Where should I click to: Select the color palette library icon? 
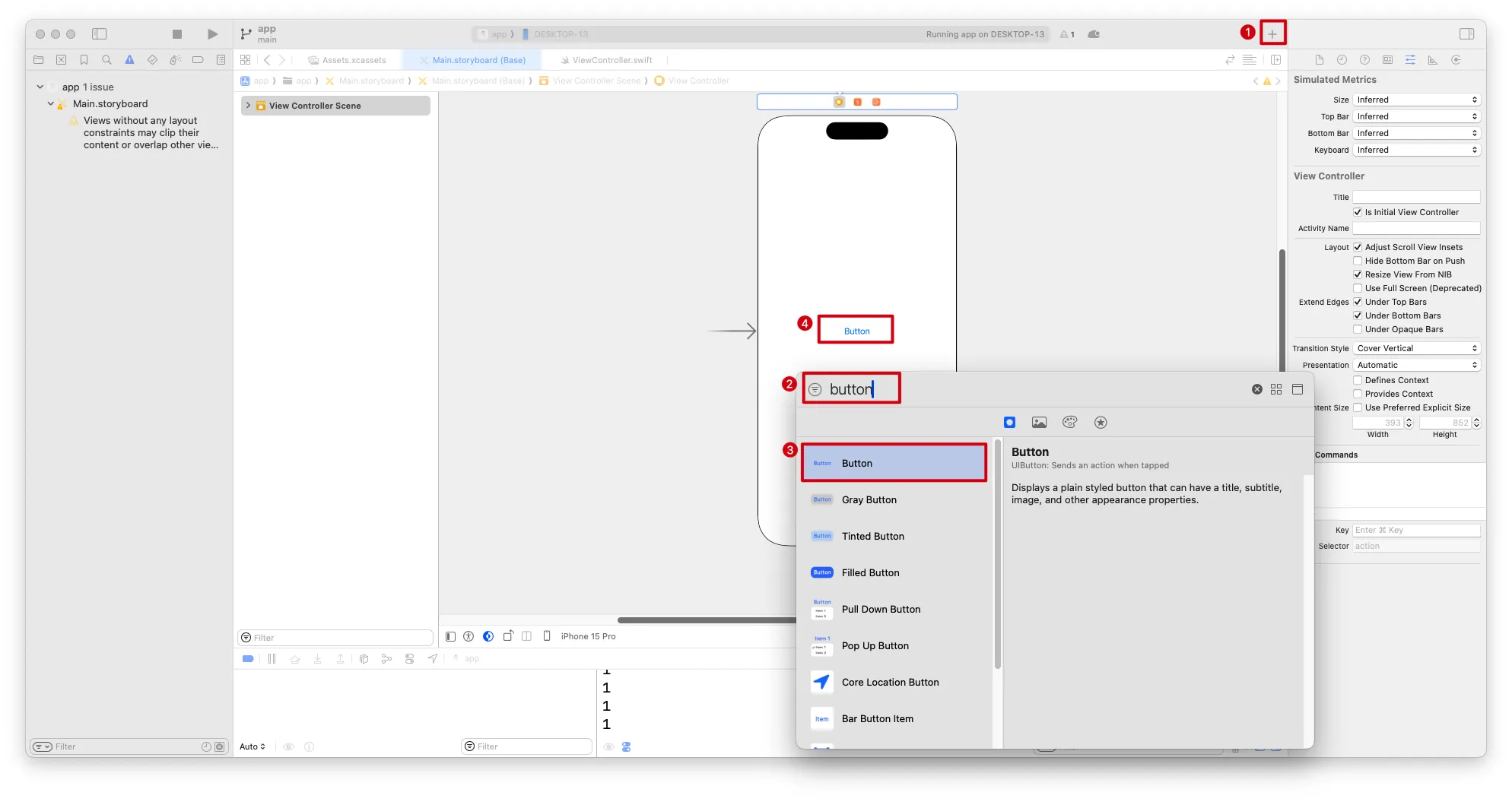point(1069,423)
